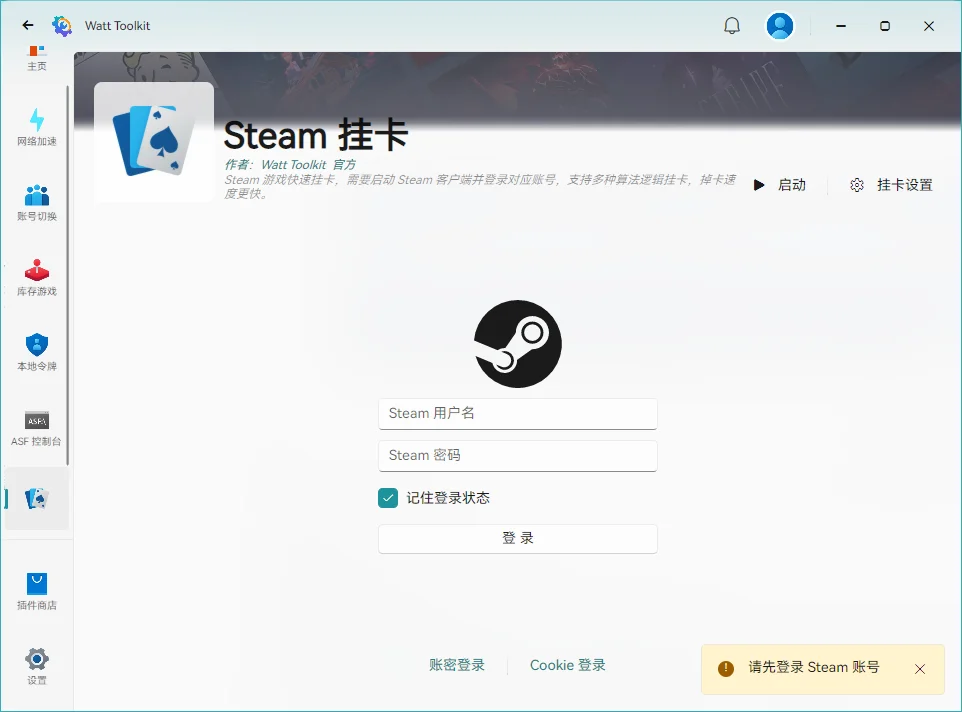Open 插件商店 plugin store
This screenshot has width=962, height=712.
(37, 592)
